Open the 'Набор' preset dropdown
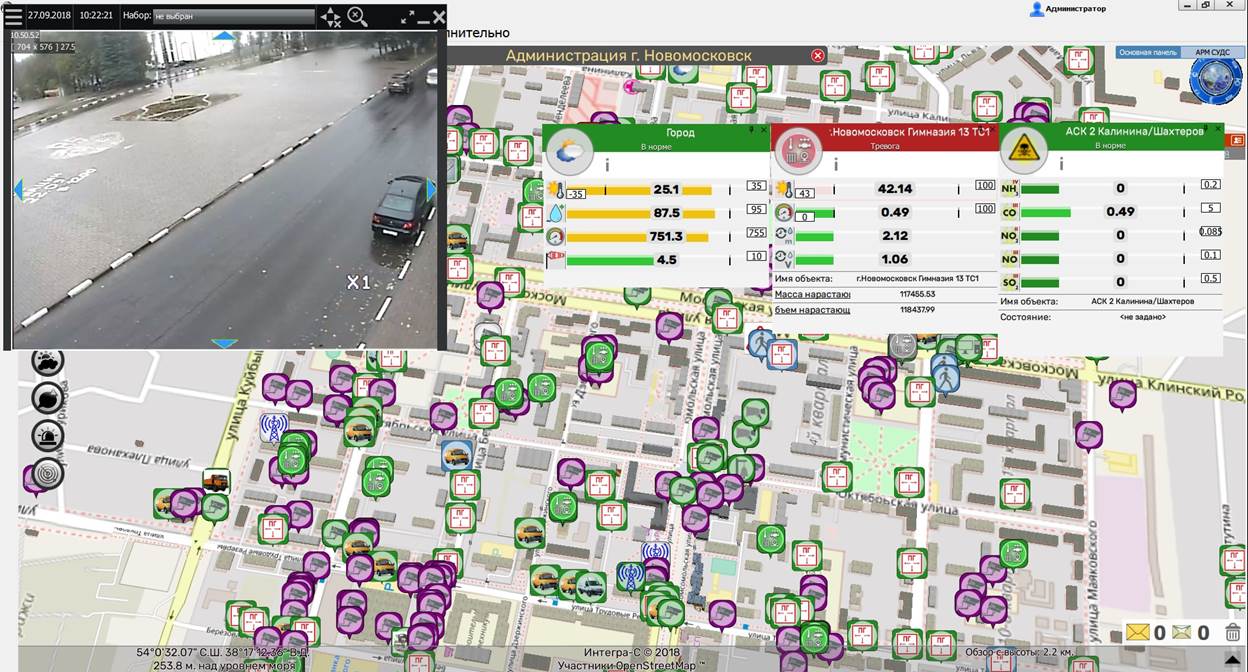Screen dimensions: 1248x672 click(x=234, y=17)
